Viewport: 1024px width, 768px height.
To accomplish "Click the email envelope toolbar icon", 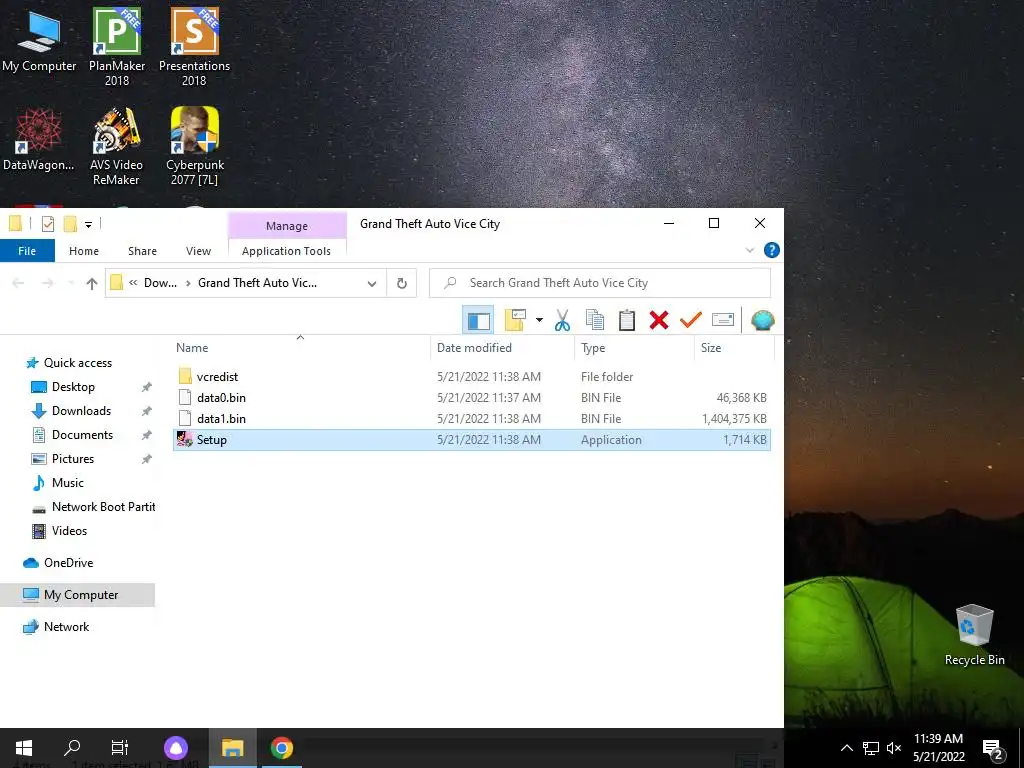I will [723, 320].
